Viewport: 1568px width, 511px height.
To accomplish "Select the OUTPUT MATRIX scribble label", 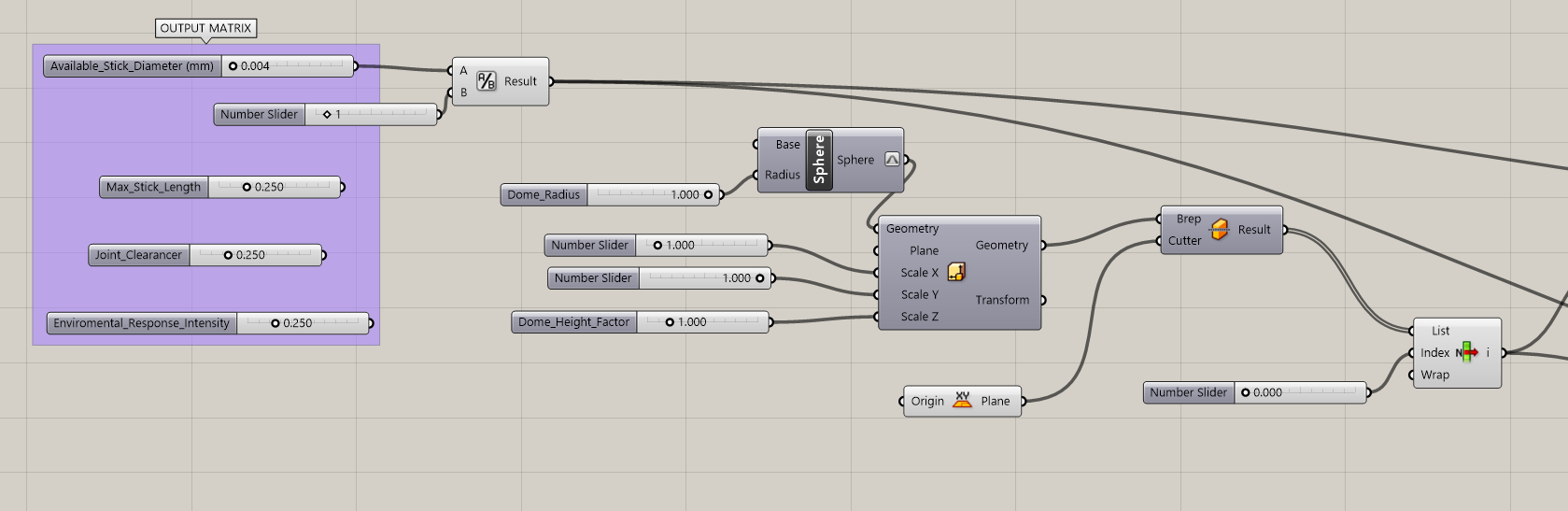I will pyautogui.click(x=205, y=28).
